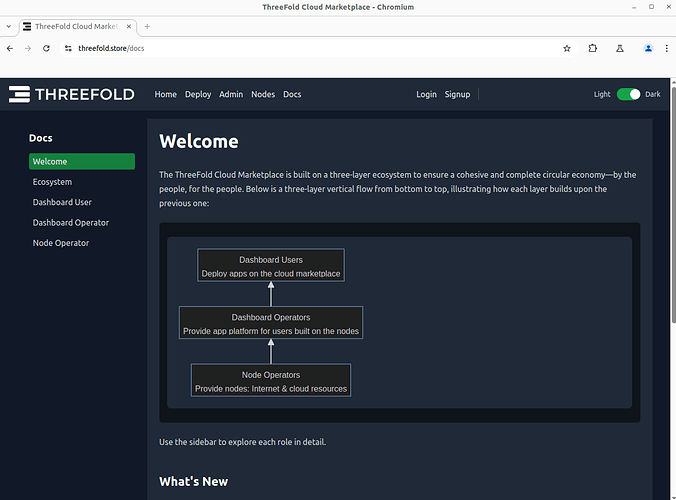The image size is (676, 500).
Task: Open Deploy in the top navigation
Action: pyautogui.click(x=198, y=94)
